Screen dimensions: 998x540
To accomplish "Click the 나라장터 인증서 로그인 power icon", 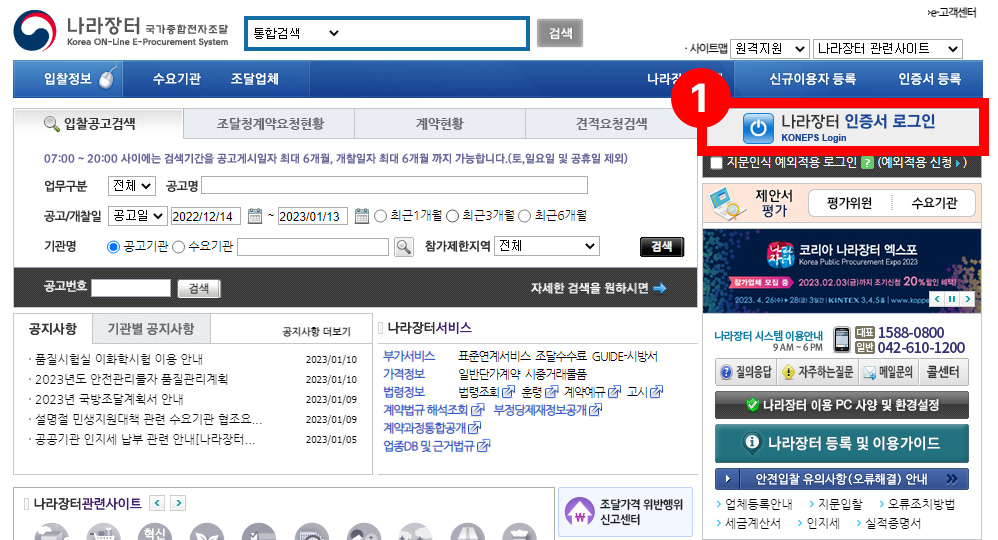I will click(758, 127).
